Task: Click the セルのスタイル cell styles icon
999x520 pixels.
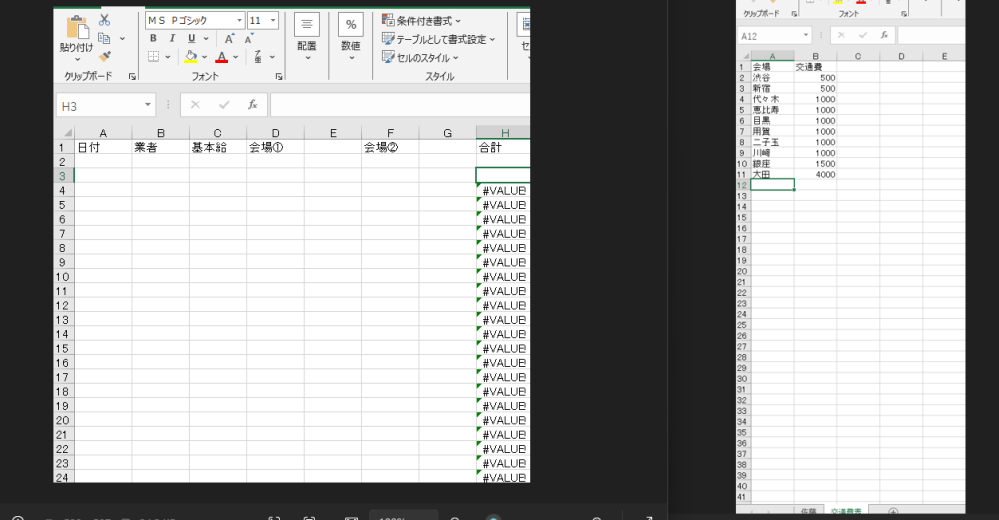Action: coord(387,57)
